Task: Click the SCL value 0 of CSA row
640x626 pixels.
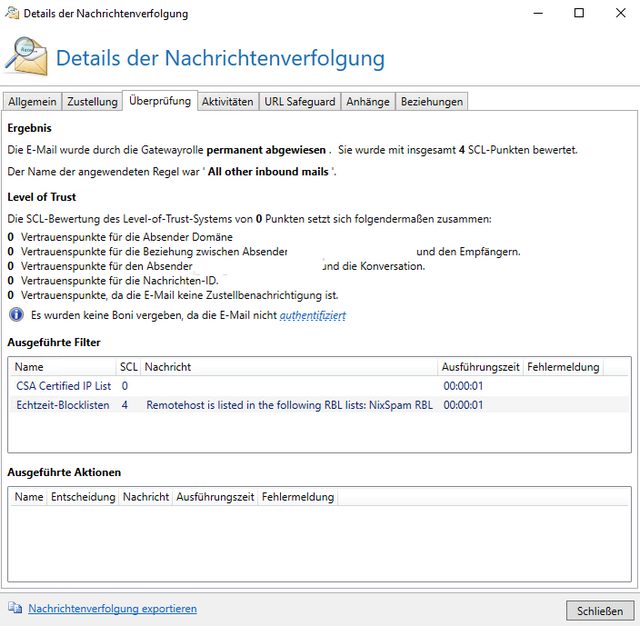Action: tap(124, 386)
